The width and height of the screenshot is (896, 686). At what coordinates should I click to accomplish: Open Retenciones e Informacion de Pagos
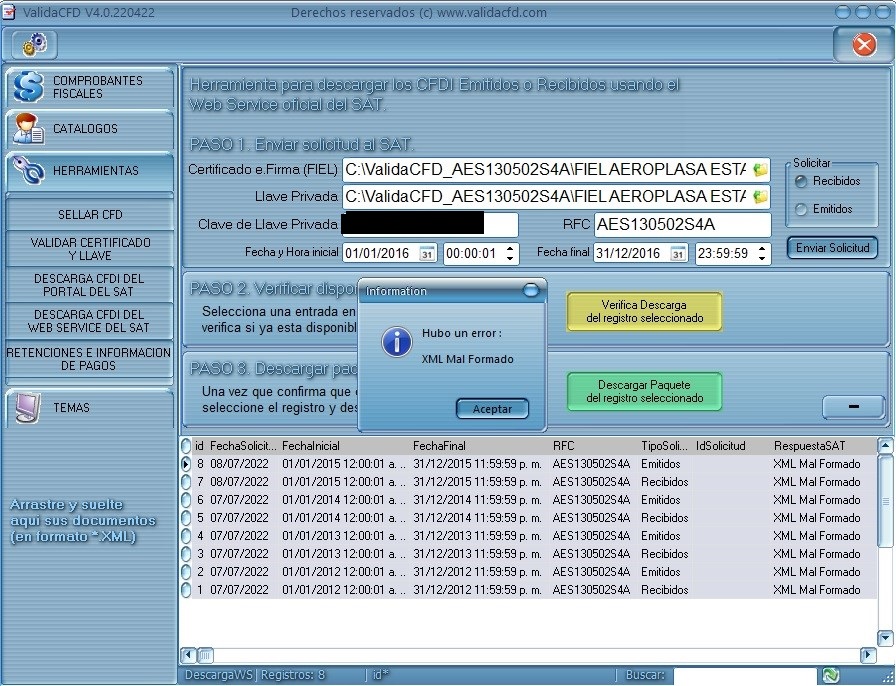[90, 359]
